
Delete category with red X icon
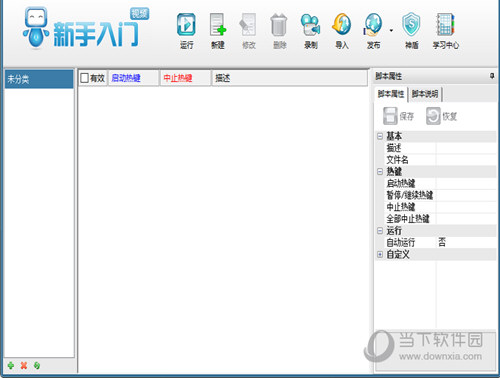(x=24, y=366)
